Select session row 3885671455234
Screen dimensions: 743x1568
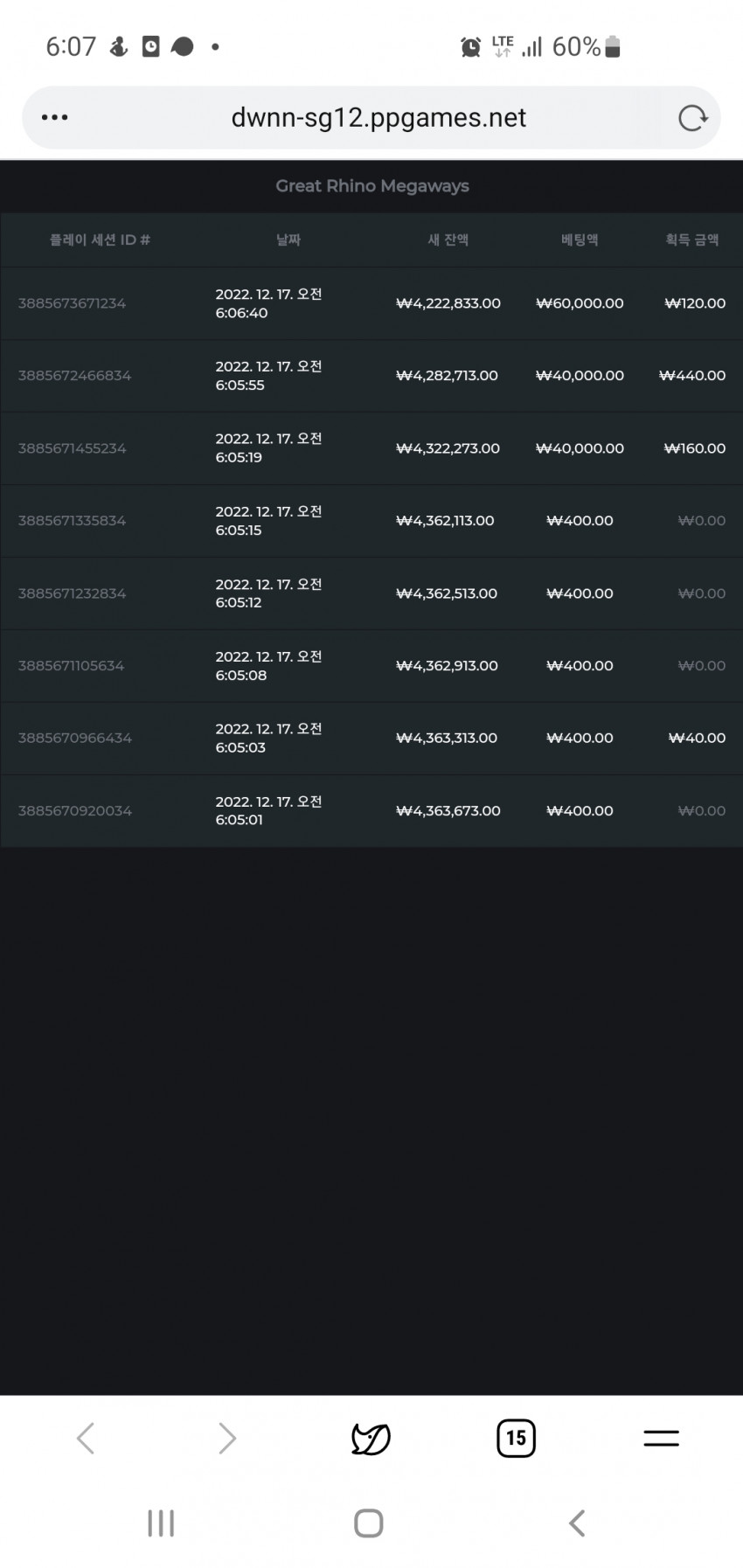pyautogui.click(x=371, y=448)
